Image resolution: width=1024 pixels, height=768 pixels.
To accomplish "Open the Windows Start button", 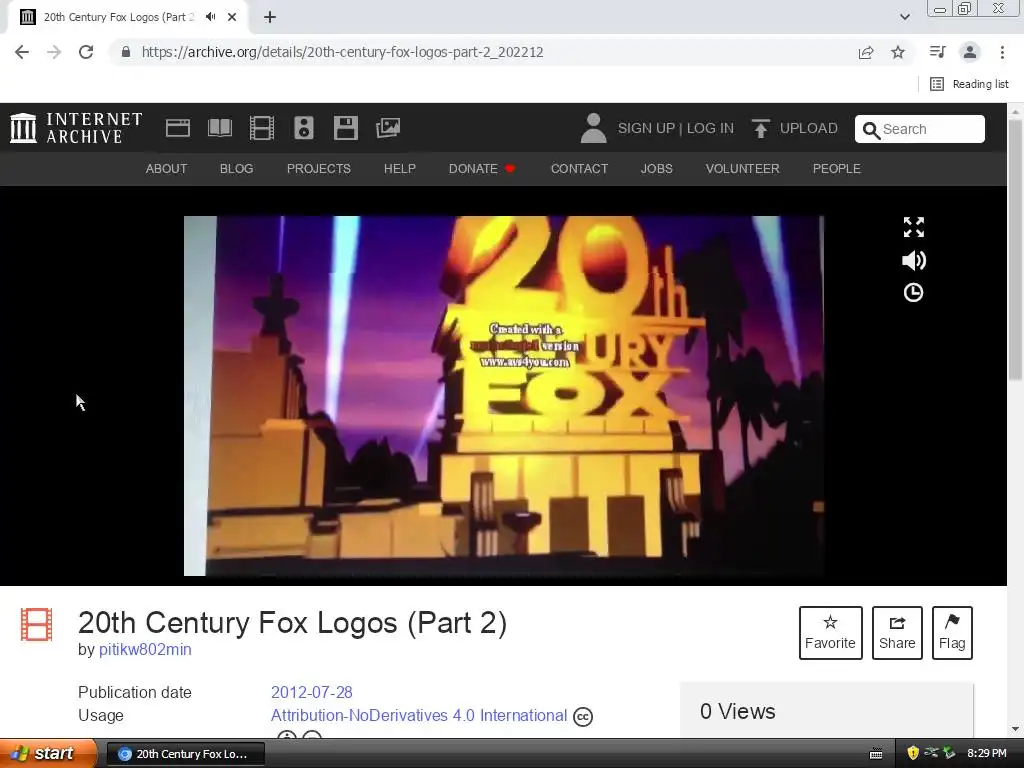I will pos(48,754).
